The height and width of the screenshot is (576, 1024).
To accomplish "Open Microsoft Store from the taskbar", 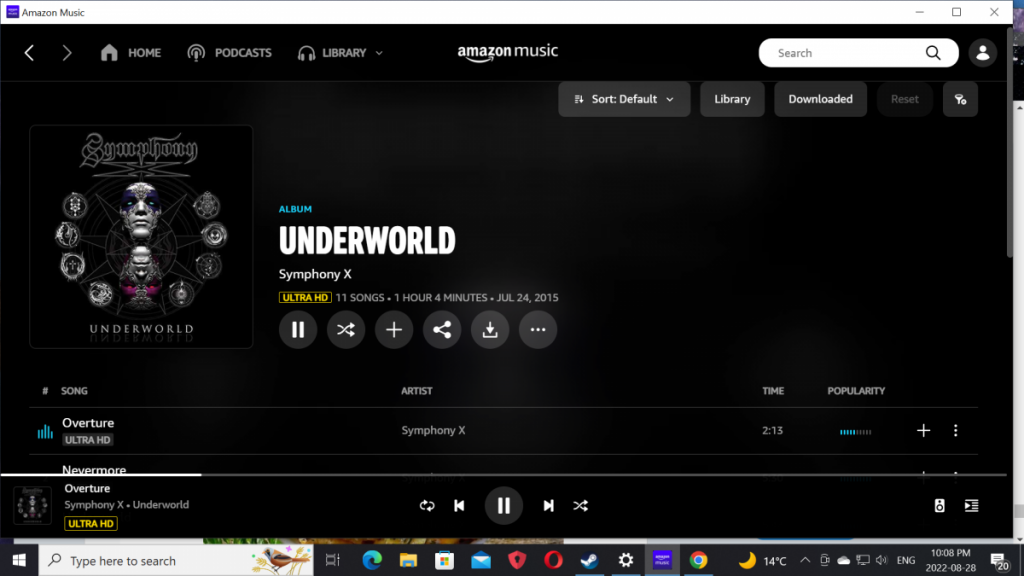I will pyautogui.click(x=445, y=560).
